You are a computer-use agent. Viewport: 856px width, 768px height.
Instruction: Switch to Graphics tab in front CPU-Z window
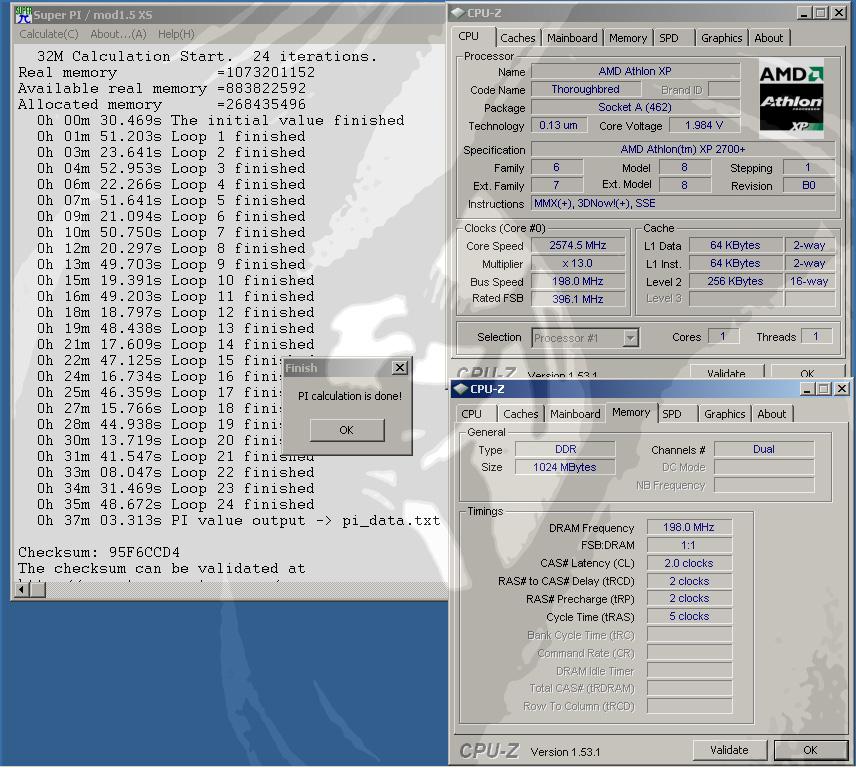pyautogui.click(x=724, y=414)
